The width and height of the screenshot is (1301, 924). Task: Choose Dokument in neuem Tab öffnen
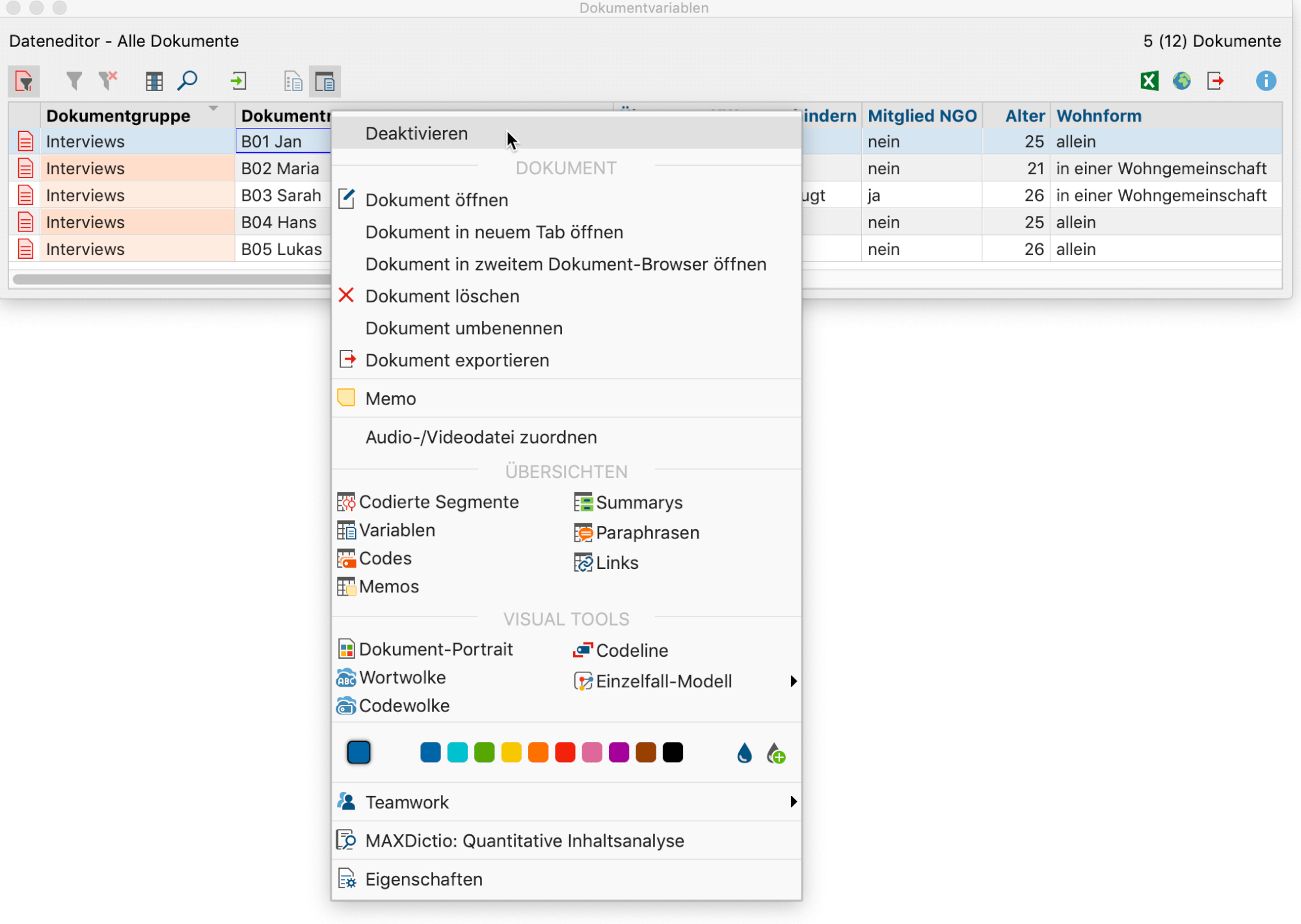click(566, 232)
